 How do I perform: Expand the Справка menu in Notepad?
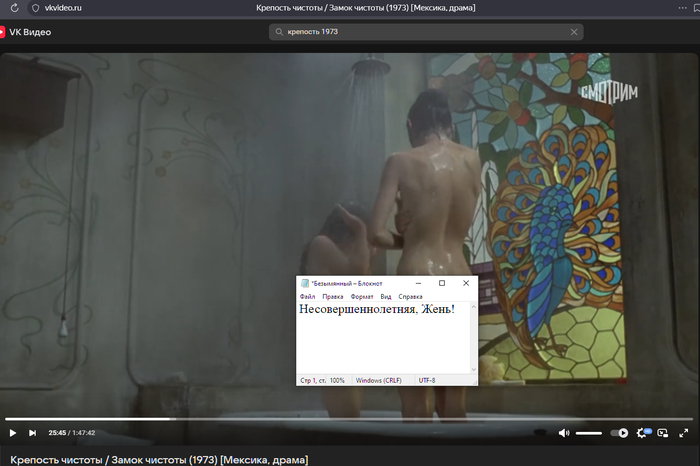point(410,297)
